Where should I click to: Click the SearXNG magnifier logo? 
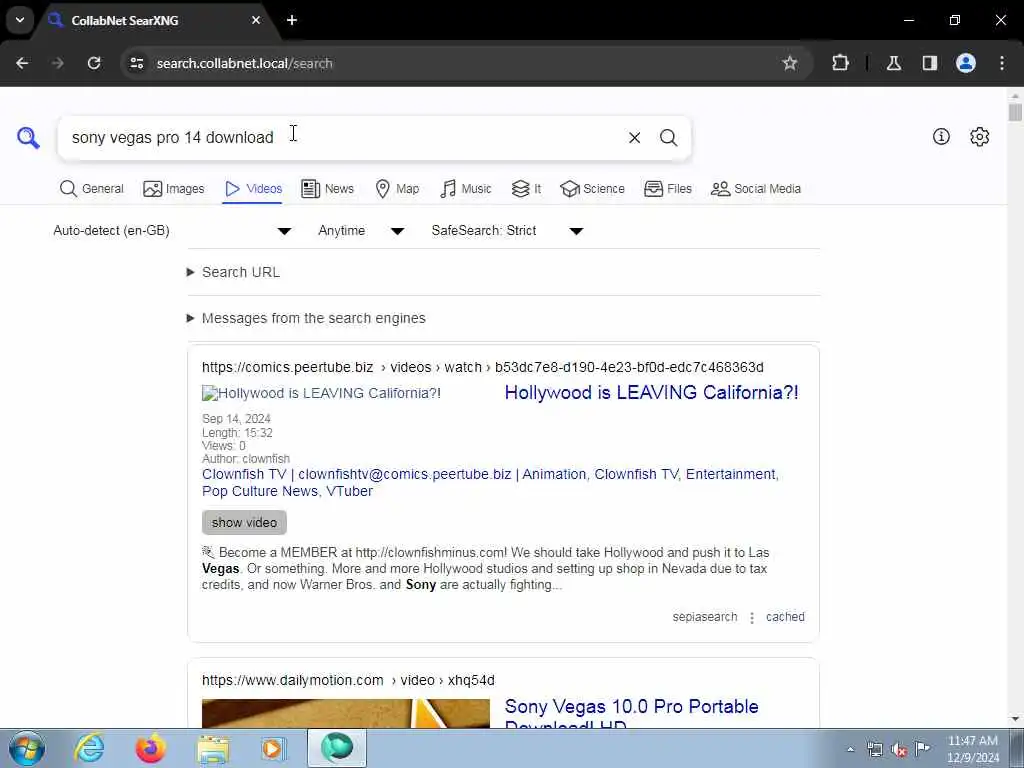click(28, 138)
